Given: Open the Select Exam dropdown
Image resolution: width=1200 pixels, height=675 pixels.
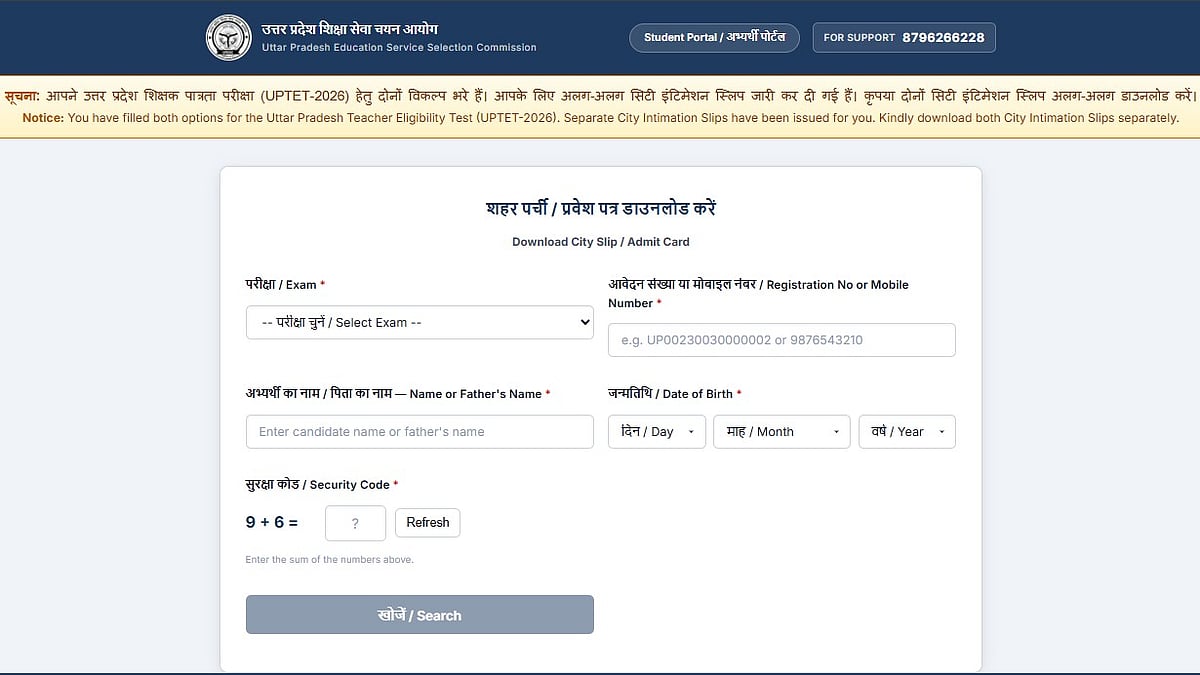Looking at the screenshot, I should point(420,322).
